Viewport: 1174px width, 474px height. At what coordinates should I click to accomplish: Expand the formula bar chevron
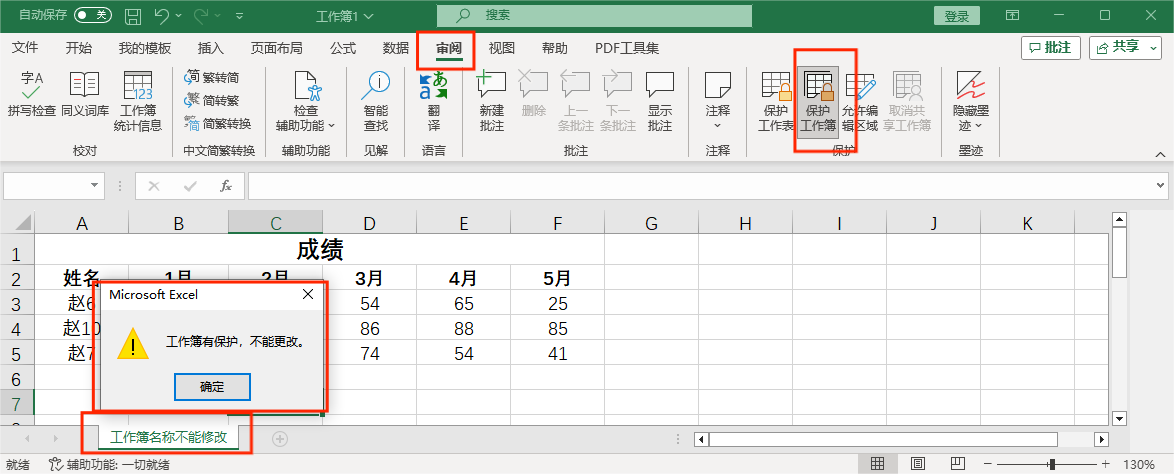point(1161,186)
